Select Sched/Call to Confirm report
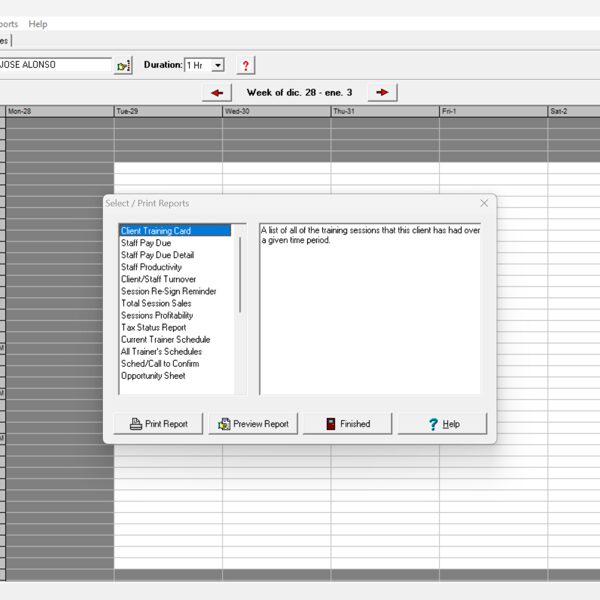600x600 pixels. pos(160,364)
